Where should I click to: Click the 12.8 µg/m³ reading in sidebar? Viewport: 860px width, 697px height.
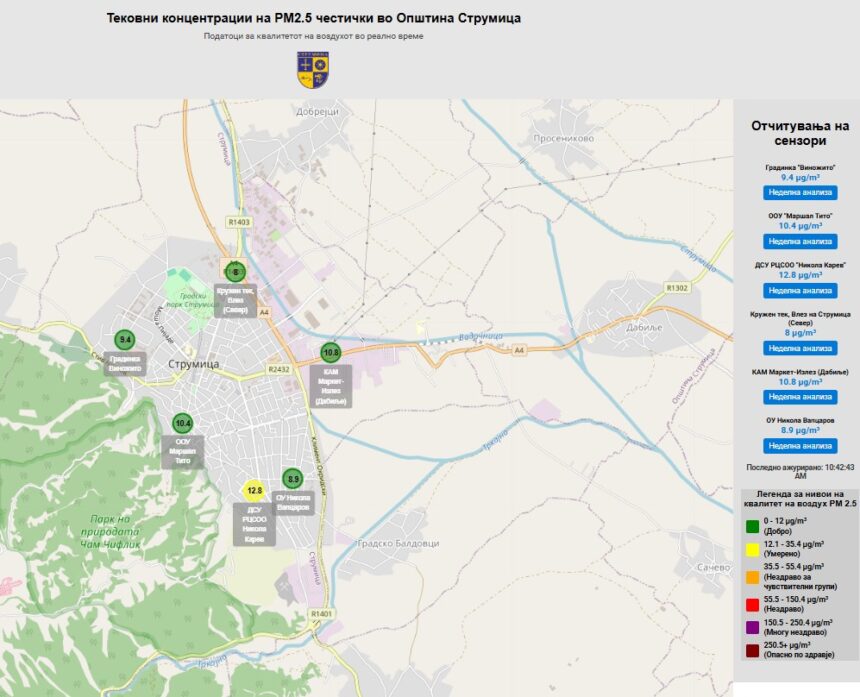click(800, 275)
